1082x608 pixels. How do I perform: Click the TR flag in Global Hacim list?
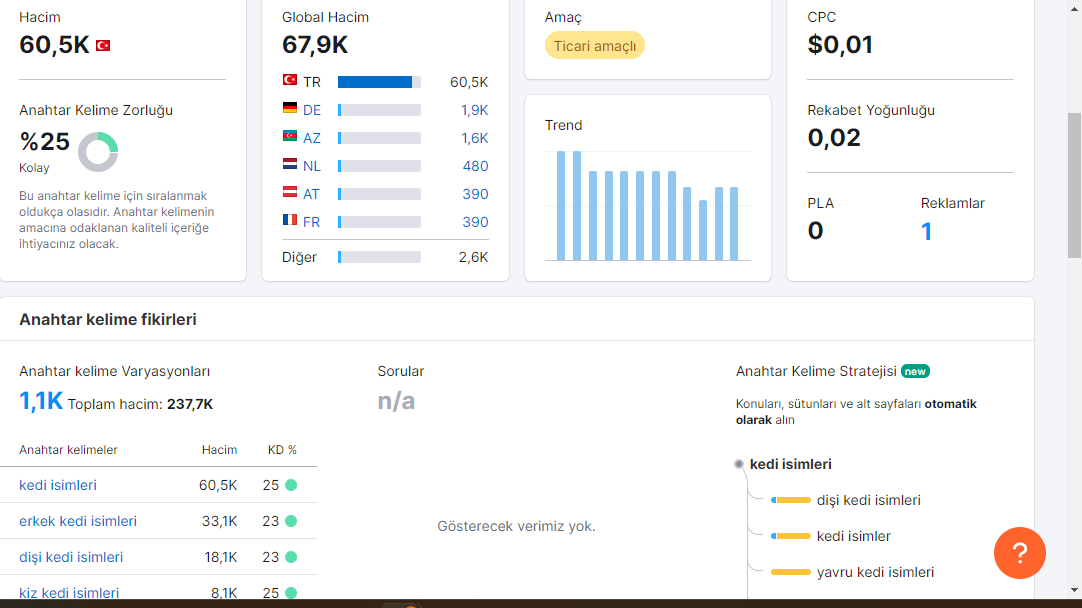tap(290, 80)
